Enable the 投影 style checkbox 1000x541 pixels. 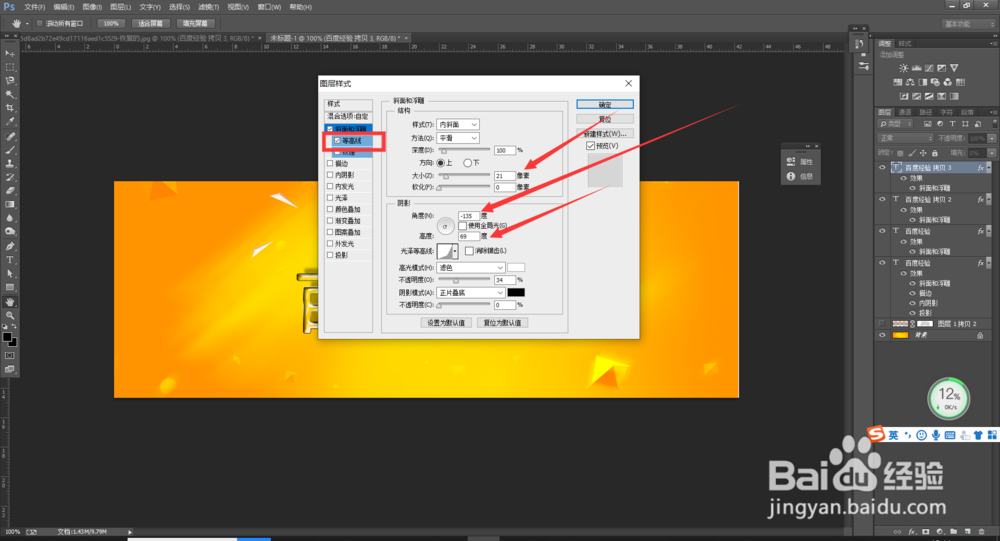point(330,255)
